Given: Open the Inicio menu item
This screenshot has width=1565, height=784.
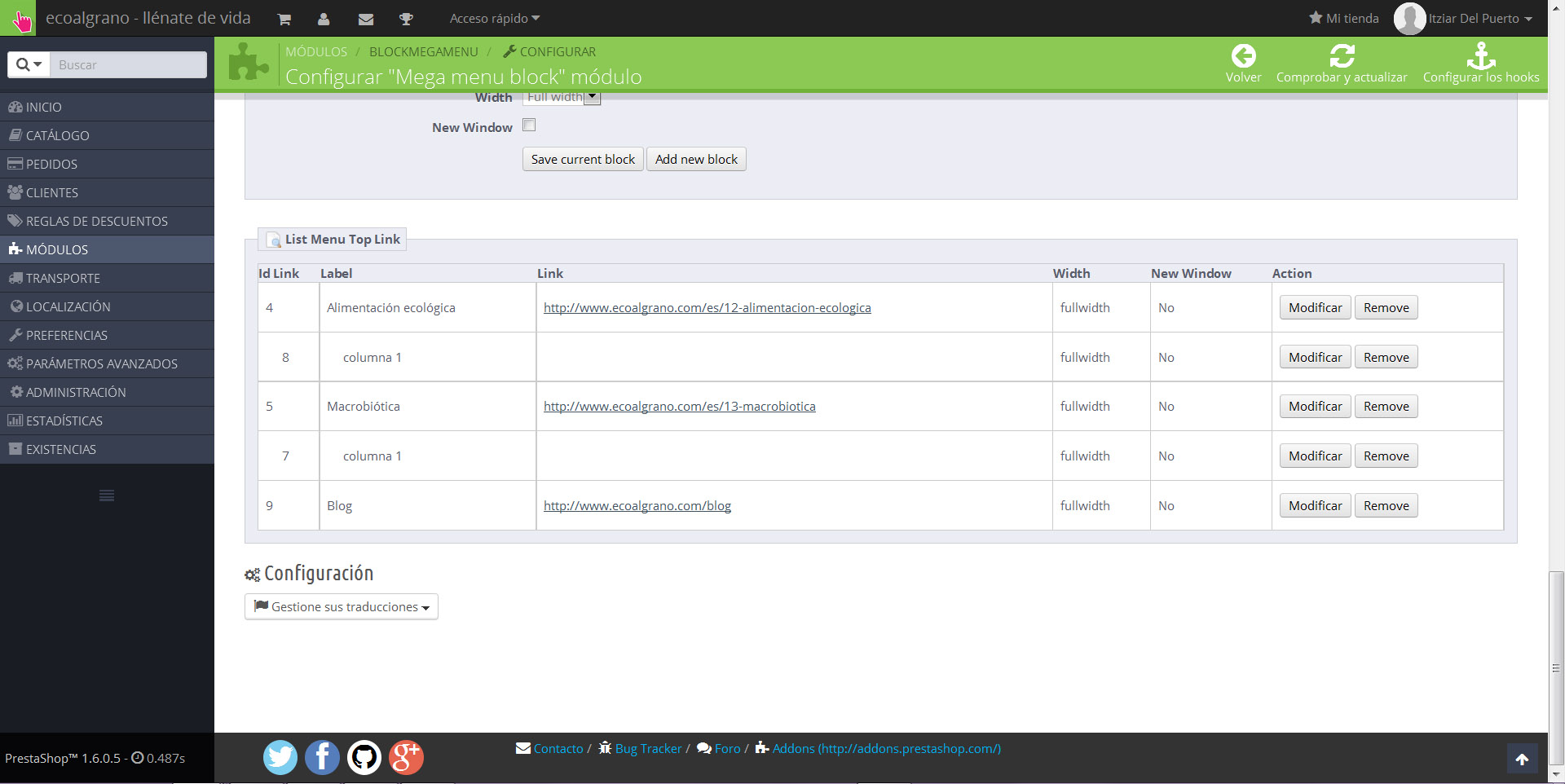Looking at the screenshot, I should pyautogui.click(x=107, y=107).
